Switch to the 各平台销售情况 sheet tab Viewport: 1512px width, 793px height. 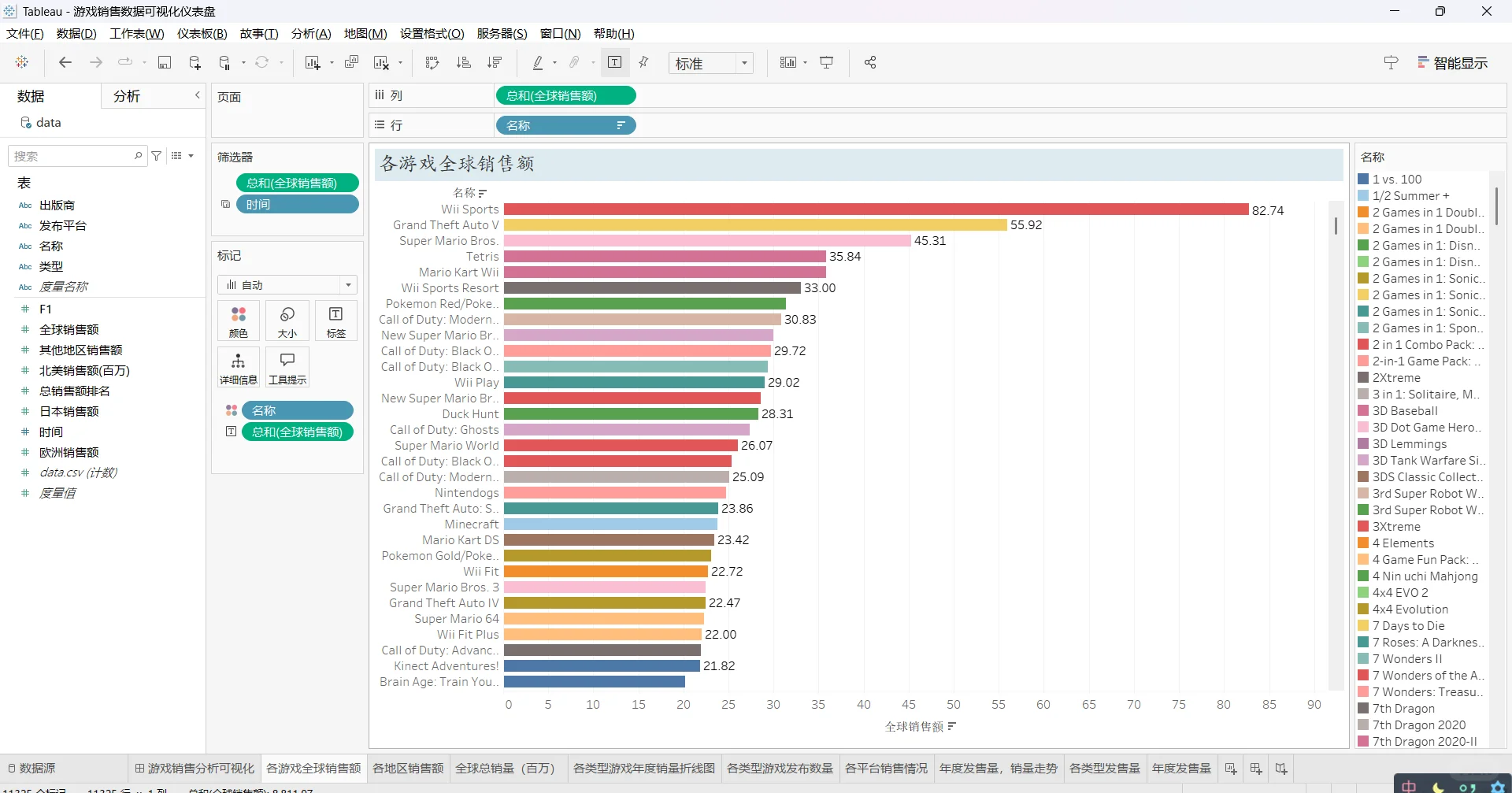point(886,769)
